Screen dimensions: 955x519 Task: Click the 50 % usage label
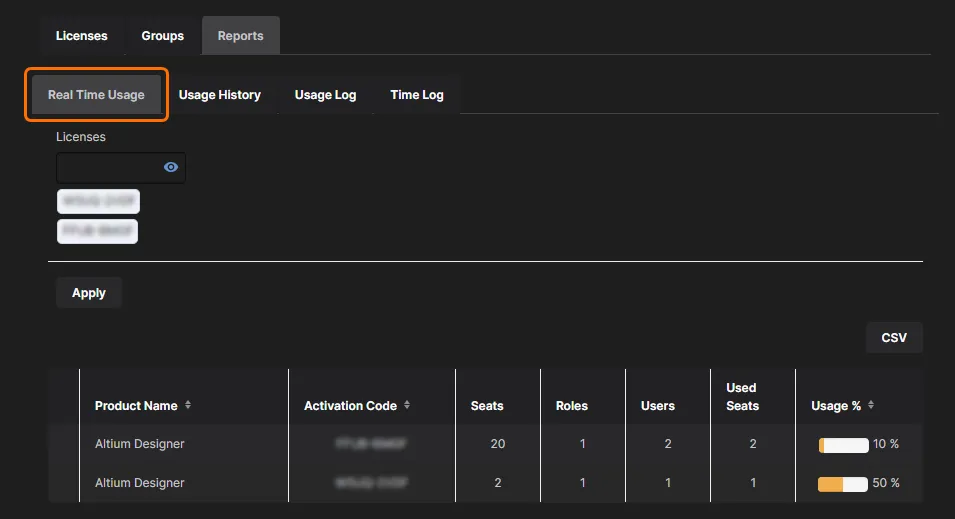point(886,483)
